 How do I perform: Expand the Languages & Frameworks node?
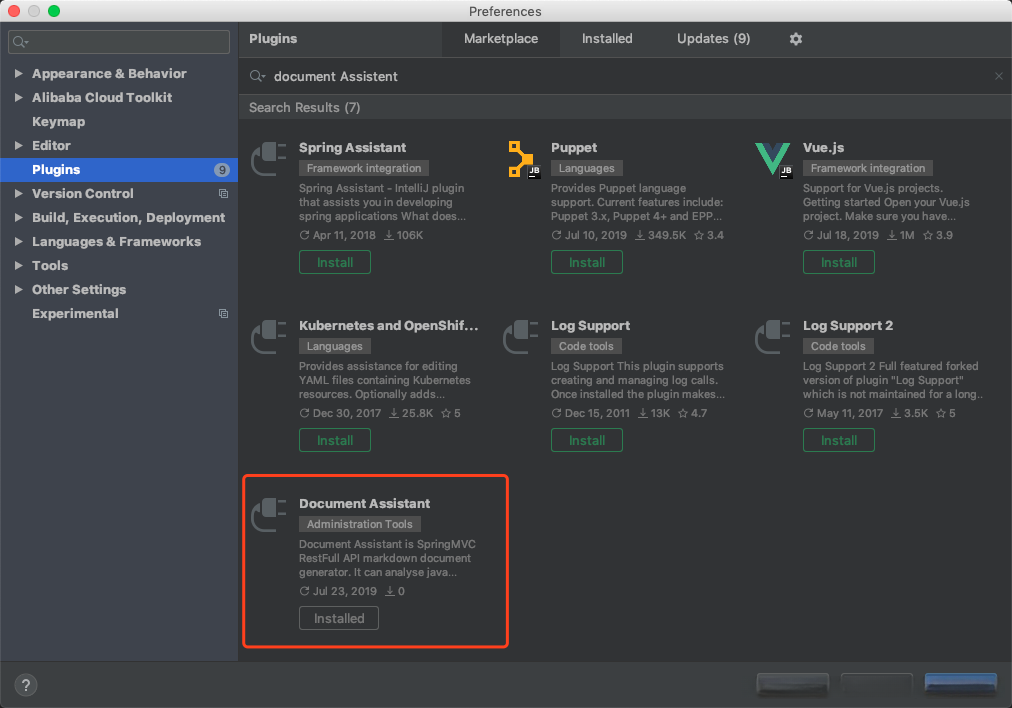tap(20, 241)
